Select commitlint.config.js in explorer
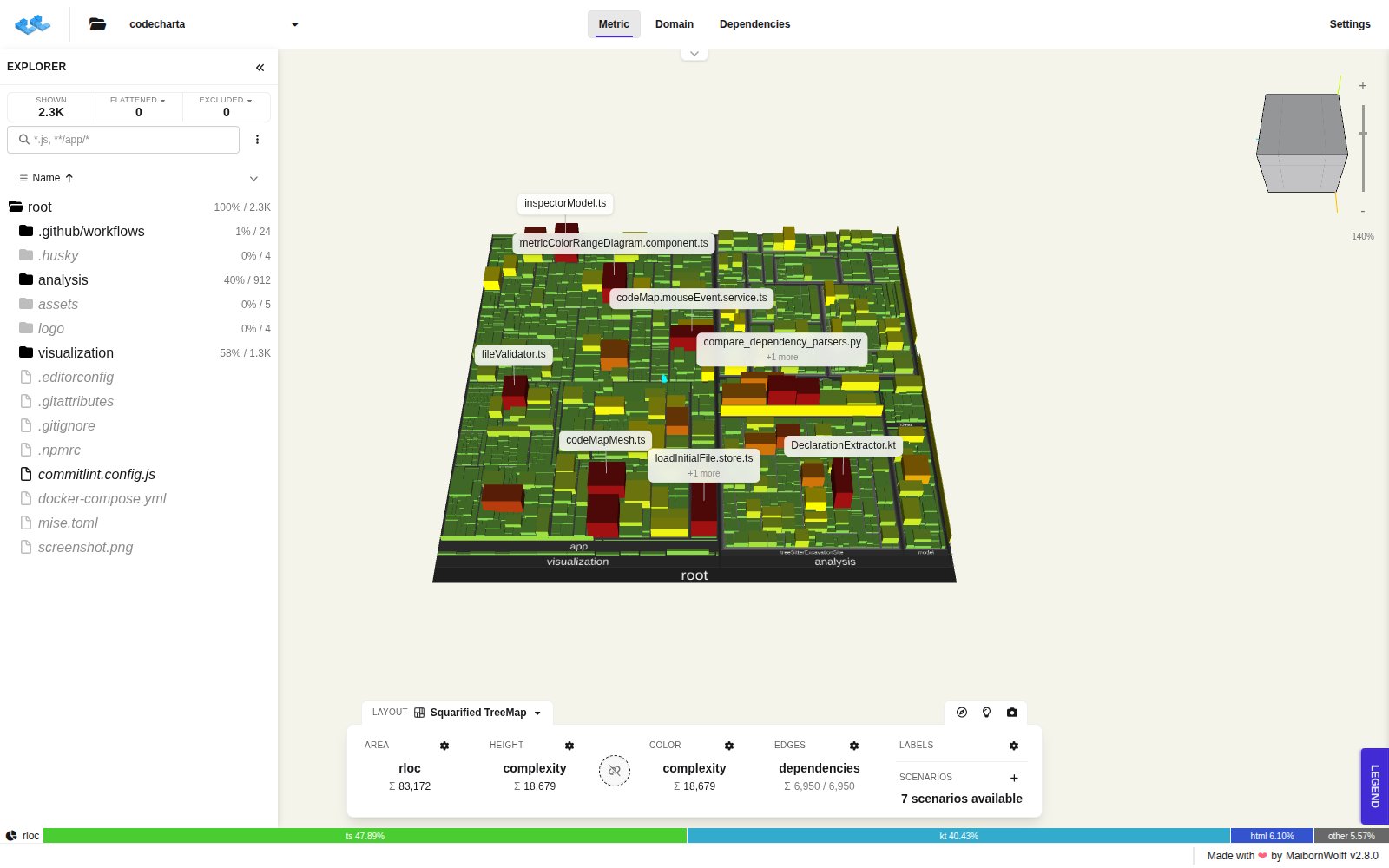1389x868 pixels. click(139, 475)
